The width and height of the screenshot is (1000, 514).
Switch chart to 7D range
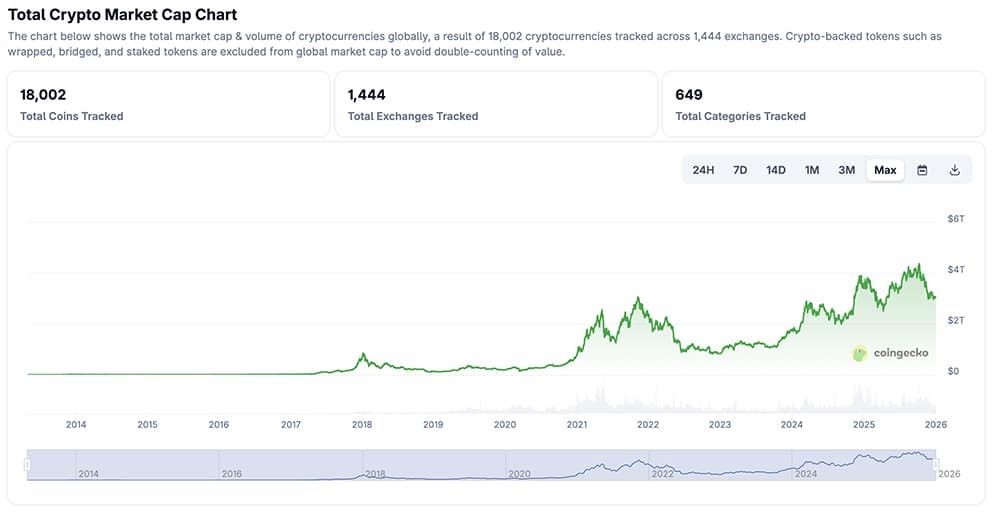740,170
